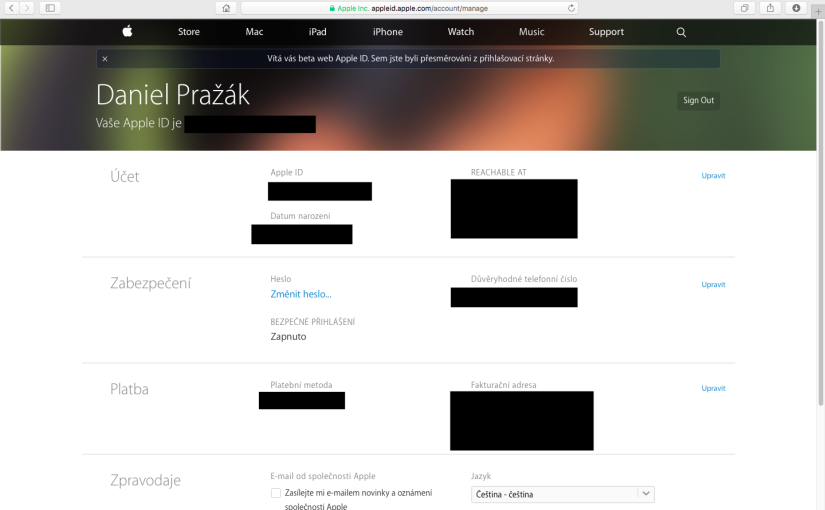Click the Důvěryhodné telefonní číslo label
The width and height of the screenshot is (825, 510).
tap(524, 279)
